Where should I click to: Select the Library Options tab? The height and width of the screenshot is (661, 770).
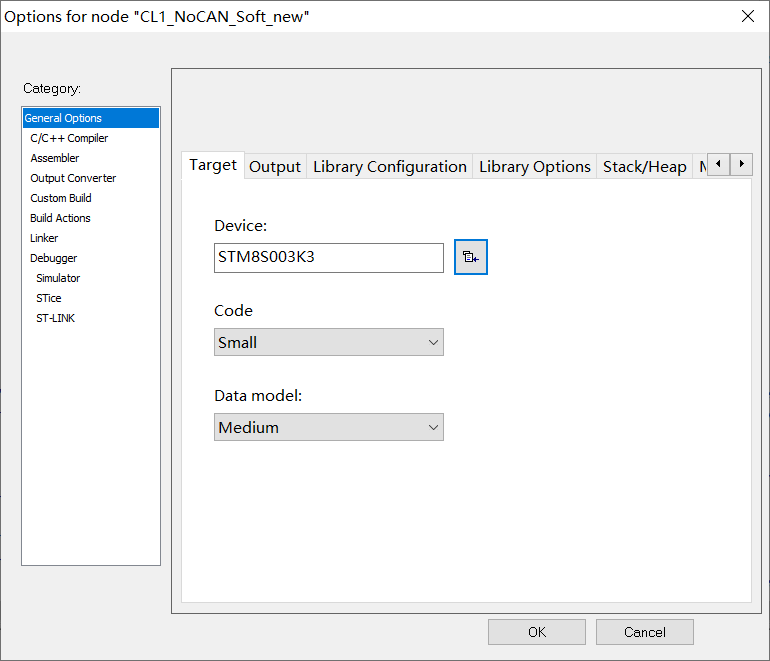pyautogui.click(x=534, y=167)
